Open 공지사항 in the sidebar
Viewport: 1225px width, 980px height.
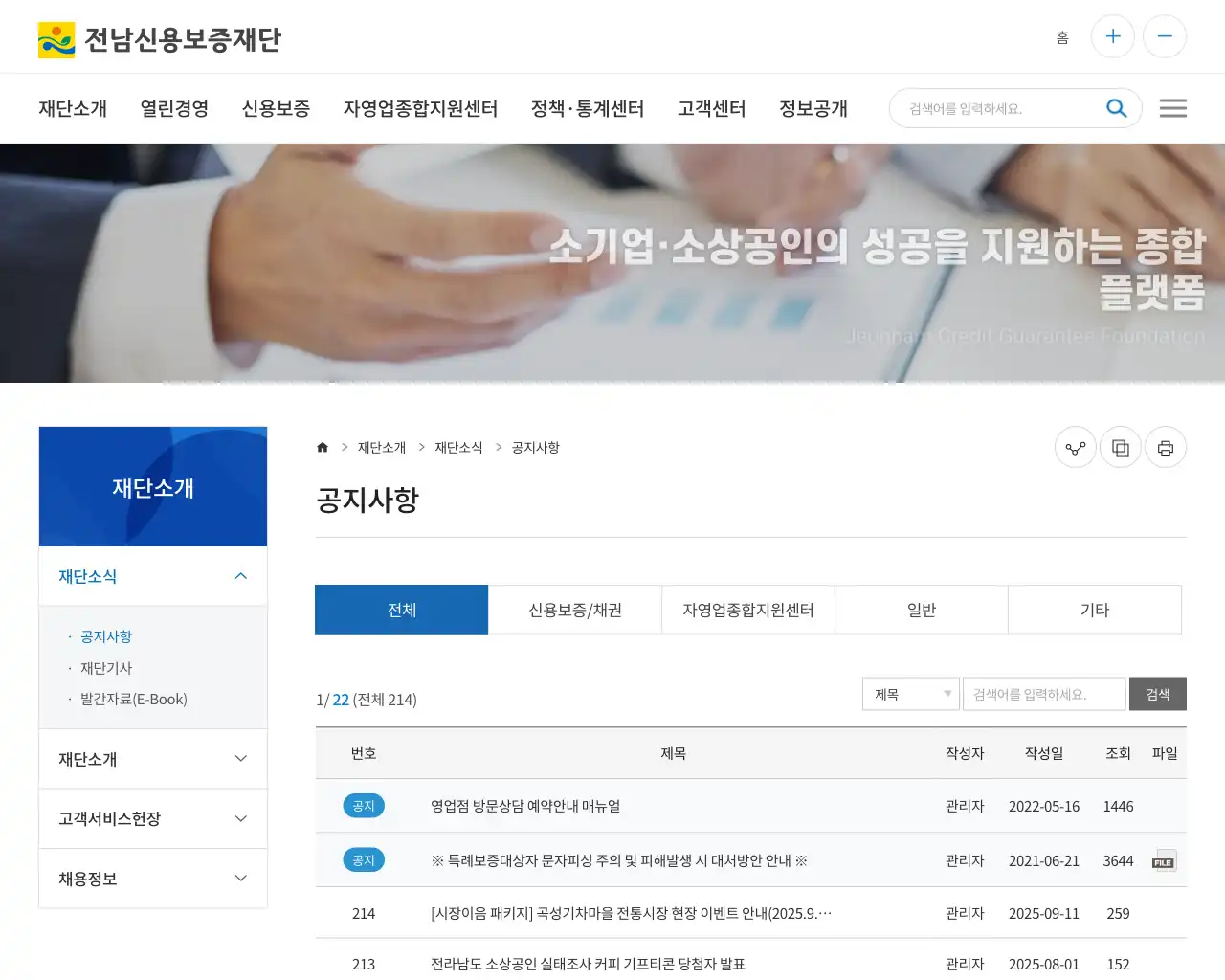[106, 636]
